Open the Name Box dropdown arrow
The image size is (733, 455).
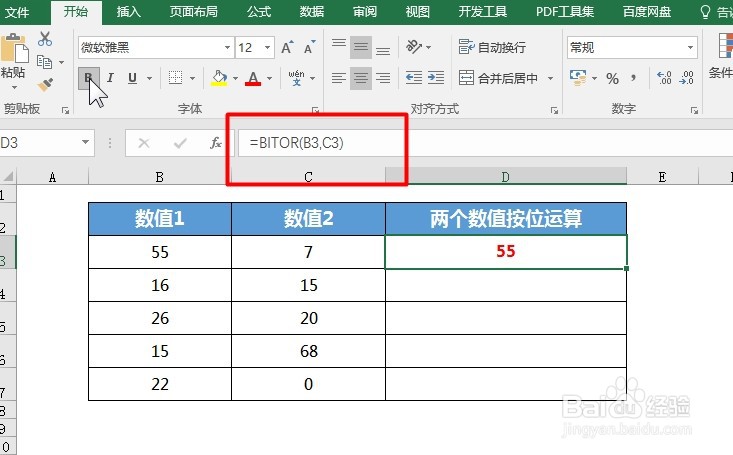pos(85,142)
